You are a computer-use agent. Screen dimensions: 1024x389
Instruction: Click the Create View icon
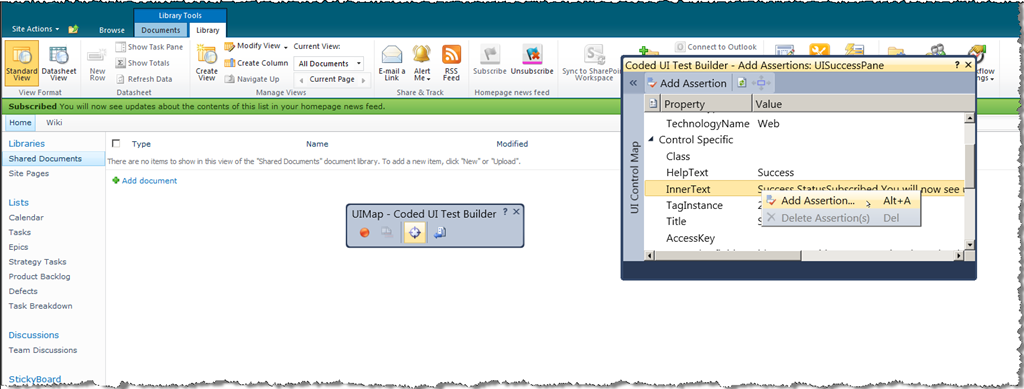click(x=206, y=64)
